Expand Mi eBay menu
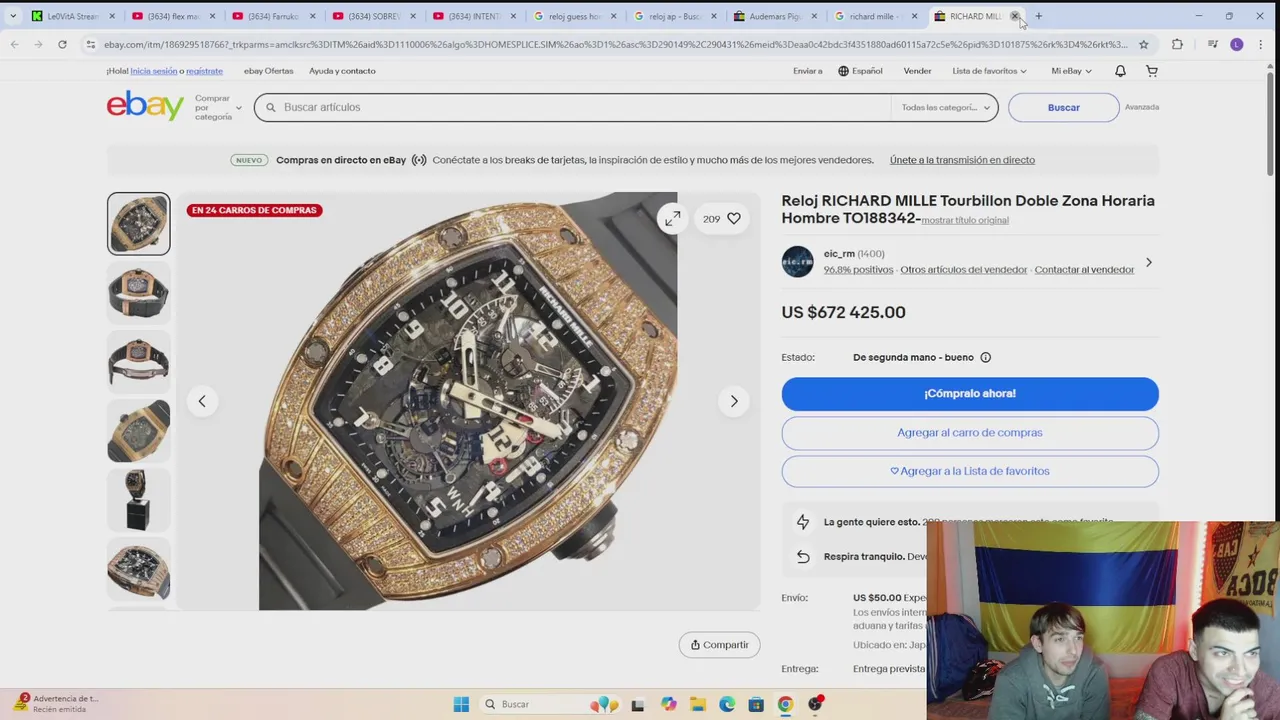 pos(1071,71)
